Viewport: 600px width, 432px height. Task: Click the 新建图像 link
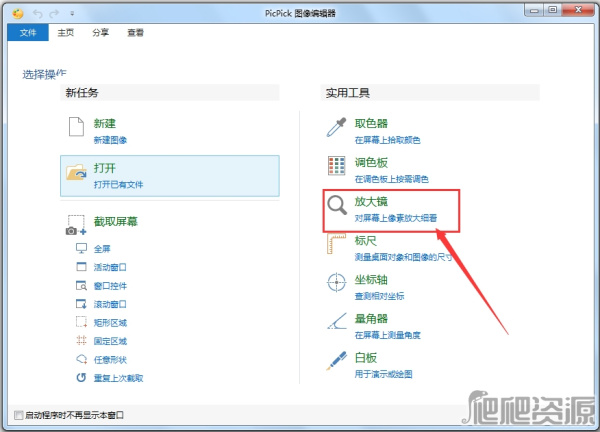tap(110, 140)
